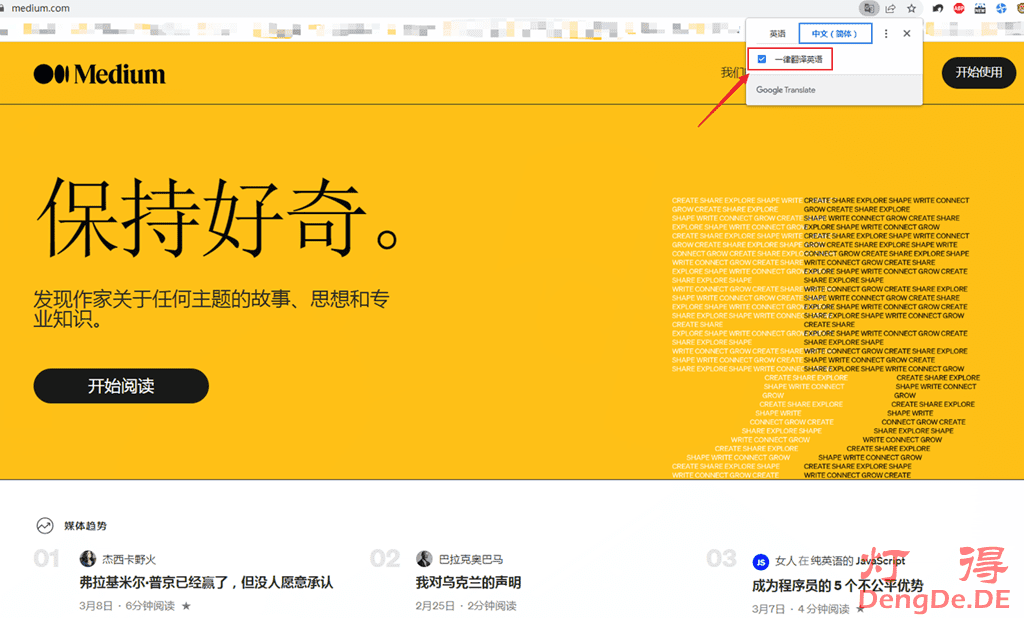Open the three-dot translate options menu
This screenshot has height=618, width=1024.
(886, 34)
